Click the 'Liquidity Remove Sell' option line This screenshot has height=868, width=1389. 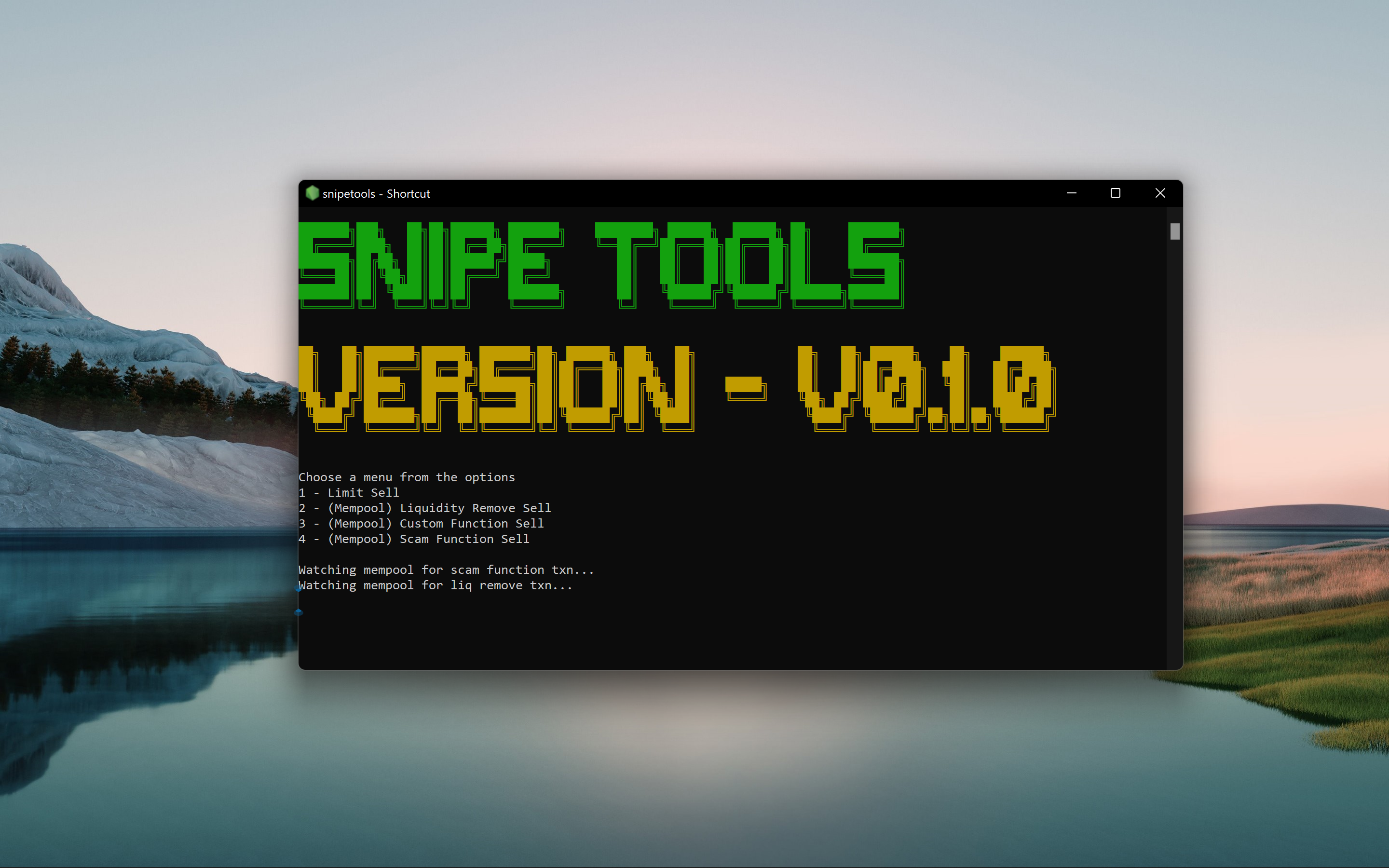[x=425, y=508]
